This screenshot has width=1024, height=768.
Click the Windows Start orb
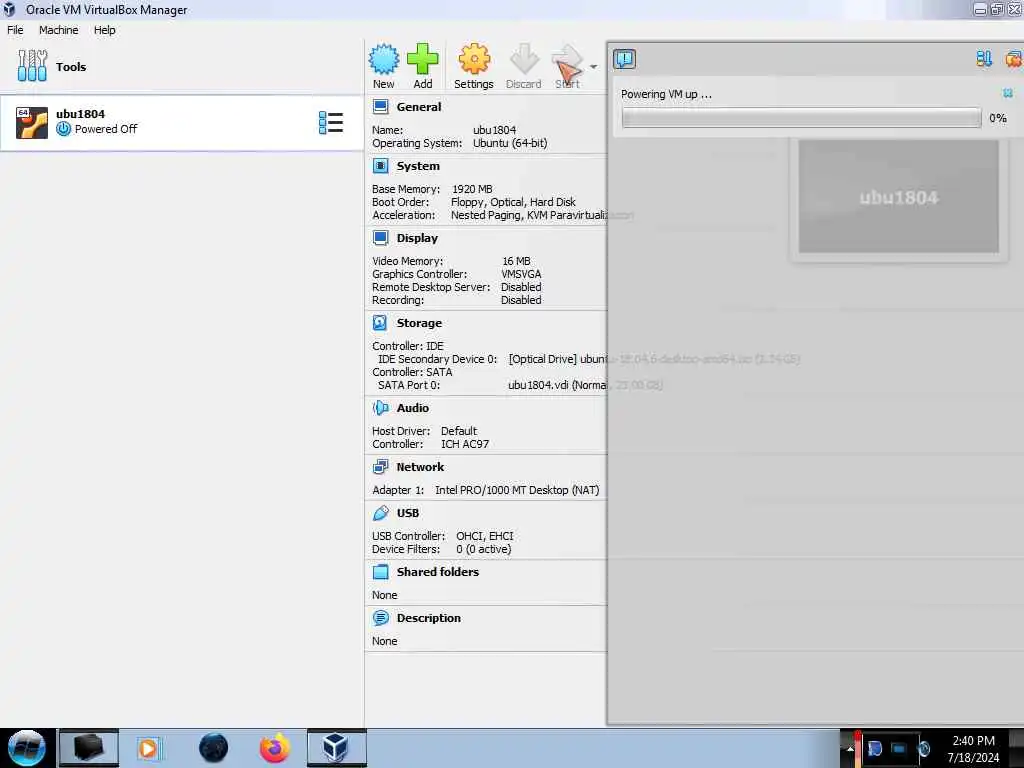point(27,748)
